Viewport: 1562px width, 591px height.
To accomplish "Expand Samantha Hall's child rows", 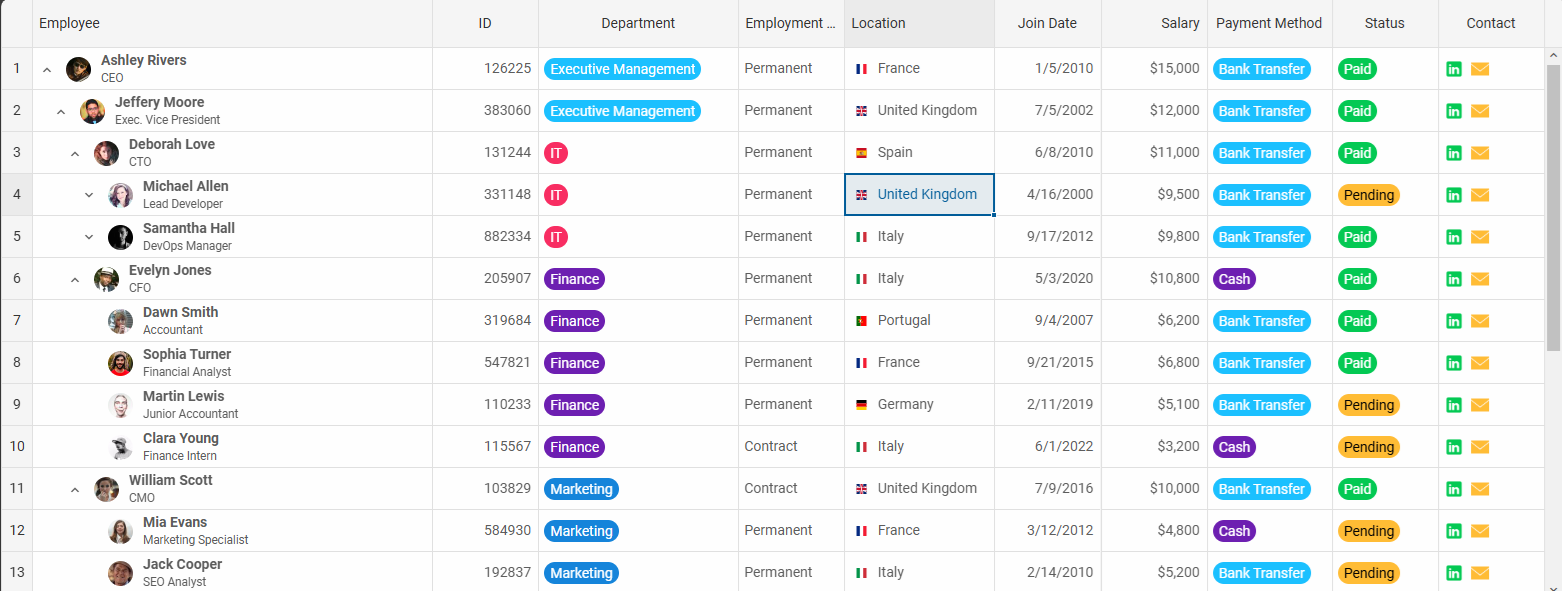I will (89, 238).
